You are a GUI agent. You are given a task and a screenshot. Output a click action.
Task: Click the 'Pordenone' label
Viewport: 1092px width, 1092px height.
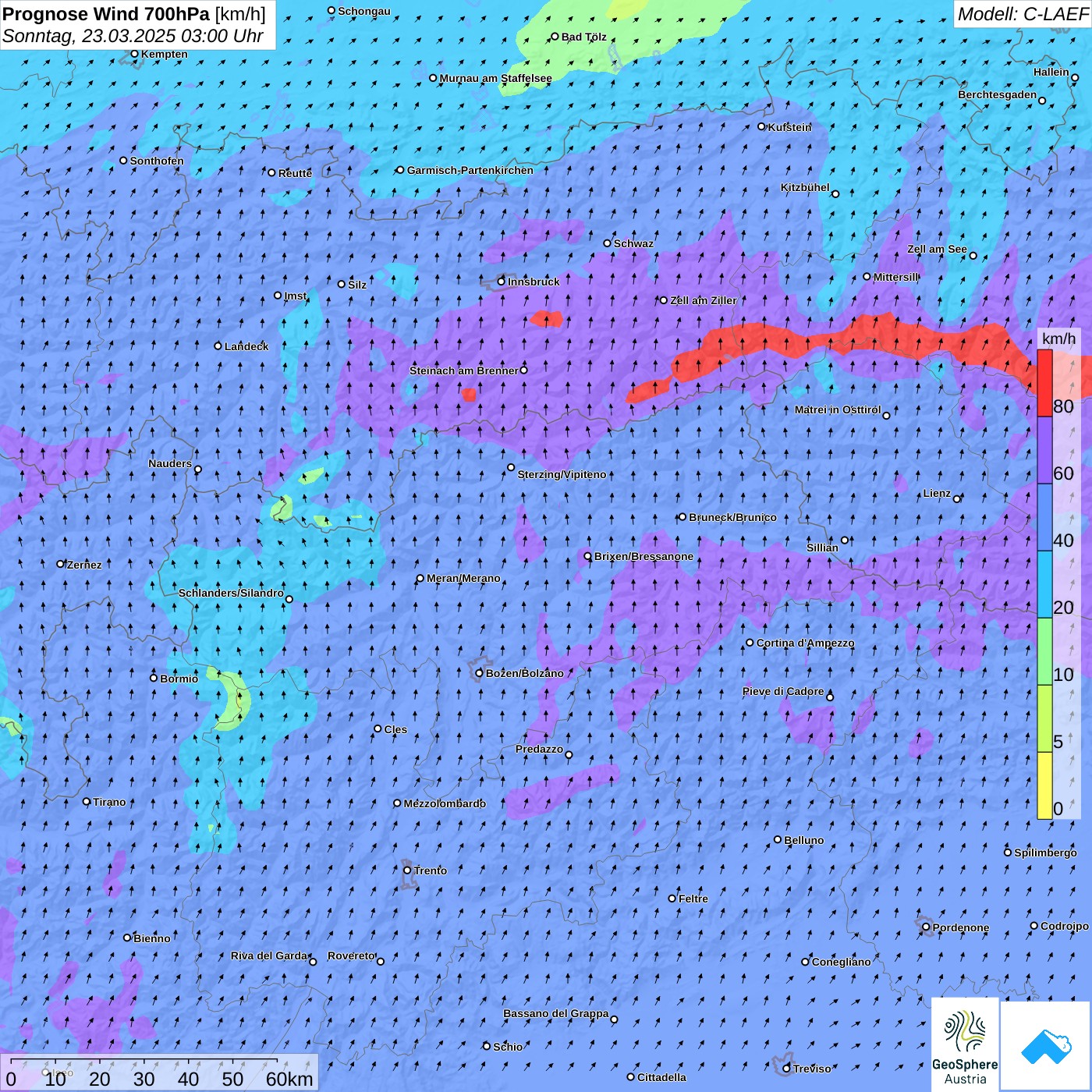961,927
